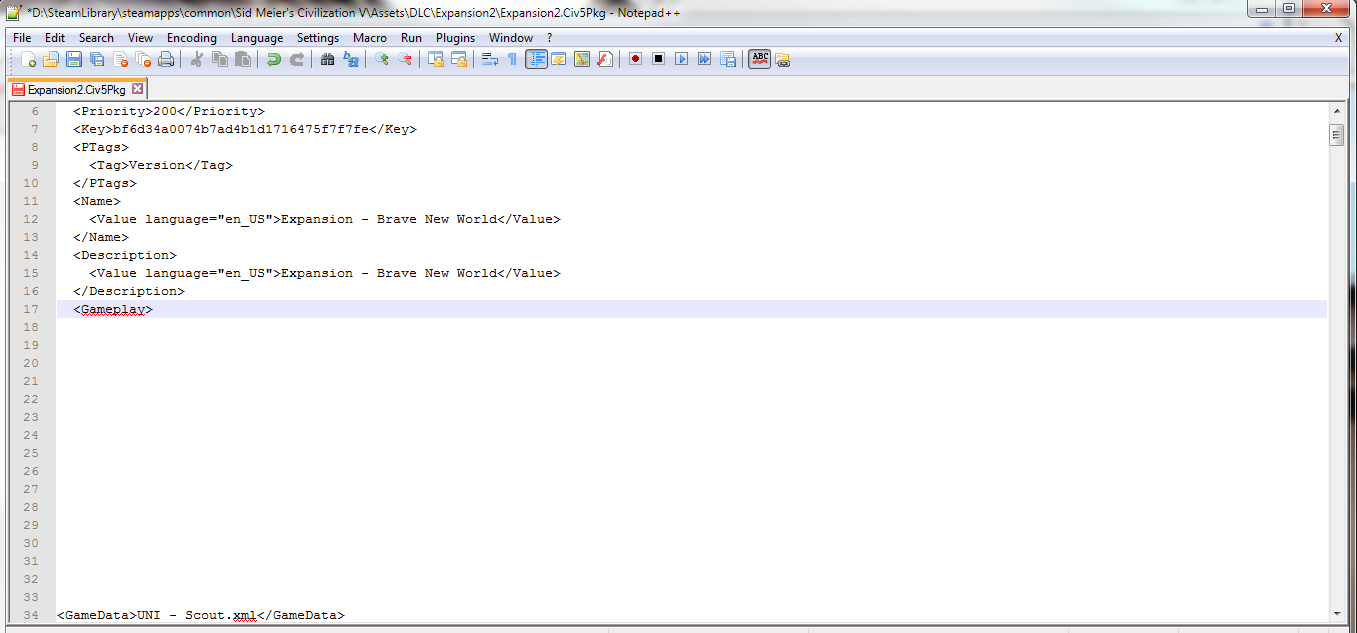Toggle the ABC spell check button
The width and height of the screenshot is (1357, 633).
click(x=759, y=60)
